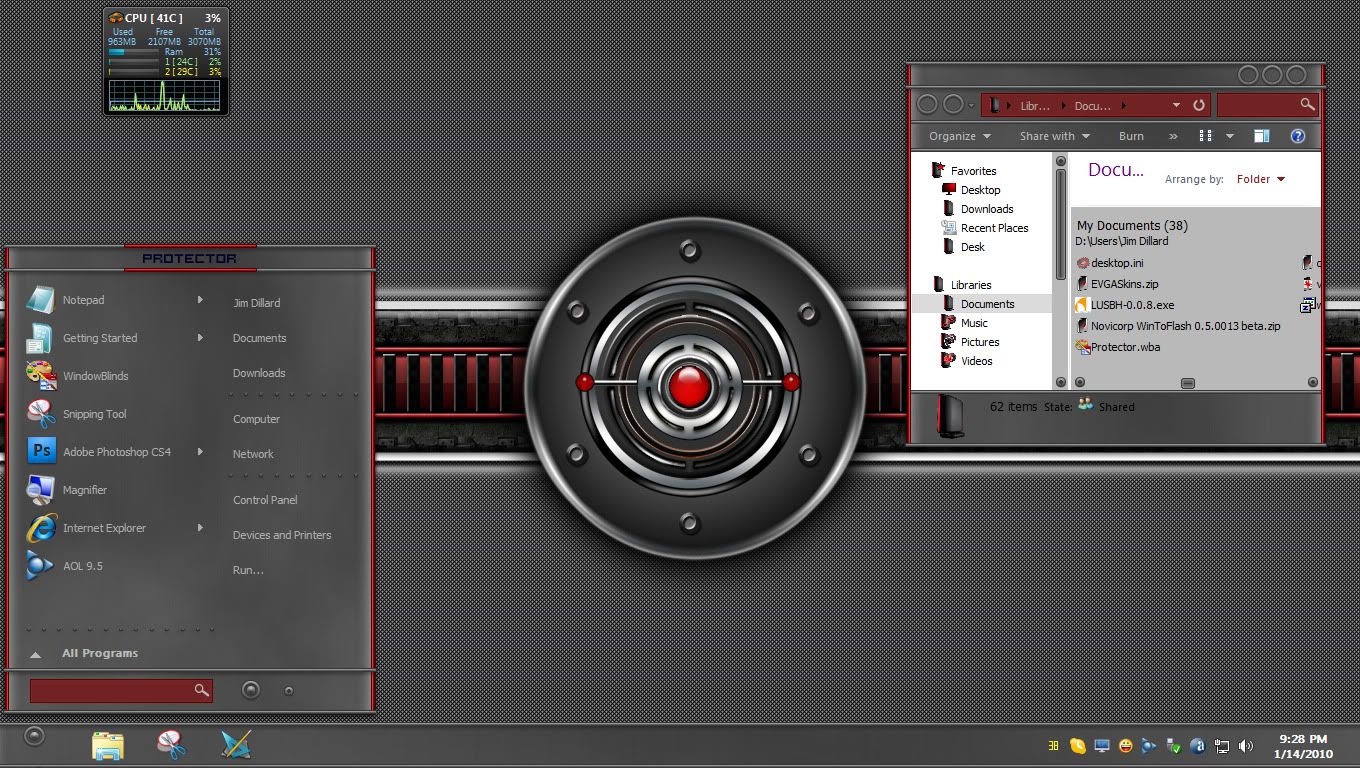Launch Getting Started from Start menu
The height and width of the screenshot is (768, 1360).
(115, 338)
